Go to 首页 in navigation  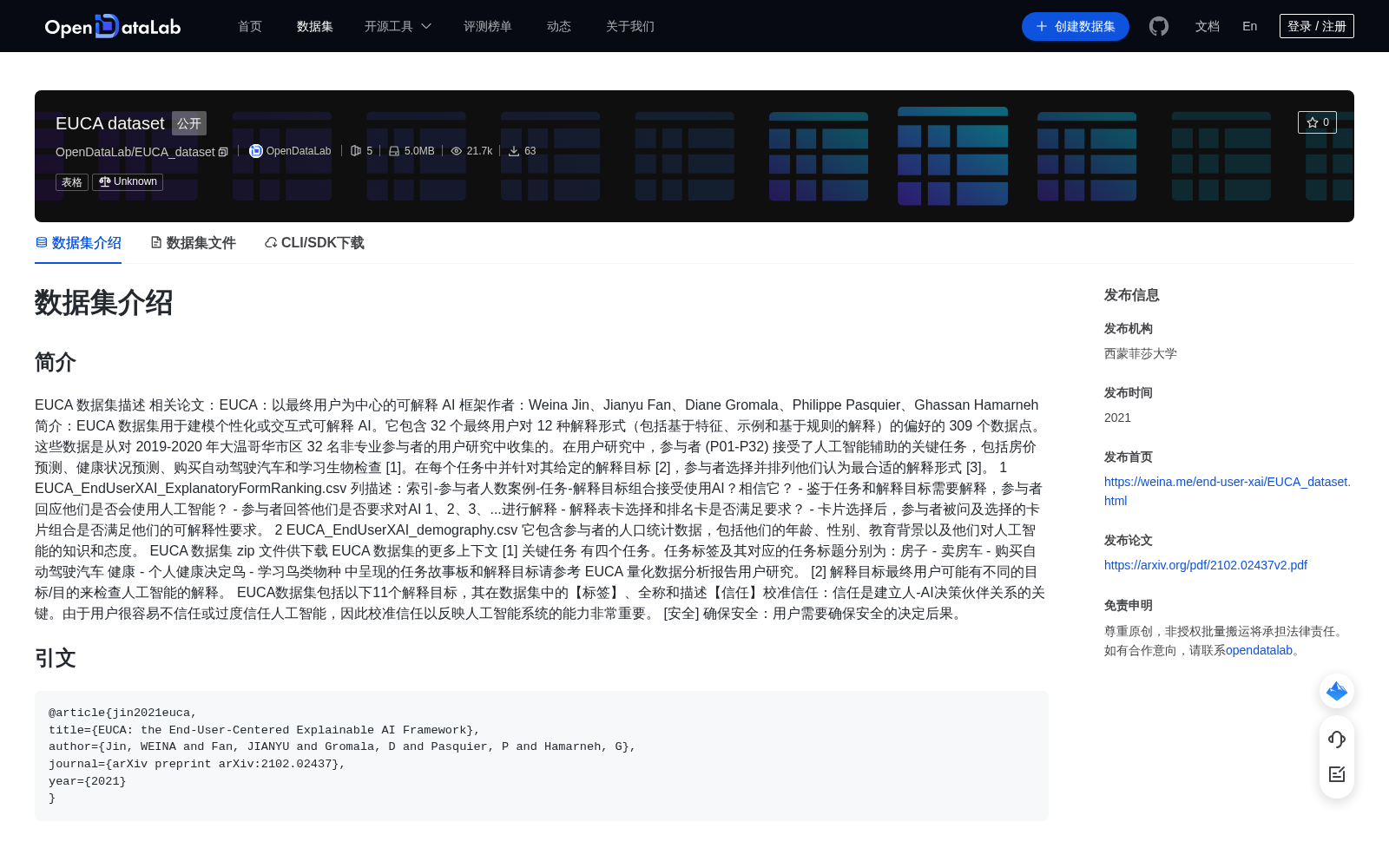click(250, 26)
